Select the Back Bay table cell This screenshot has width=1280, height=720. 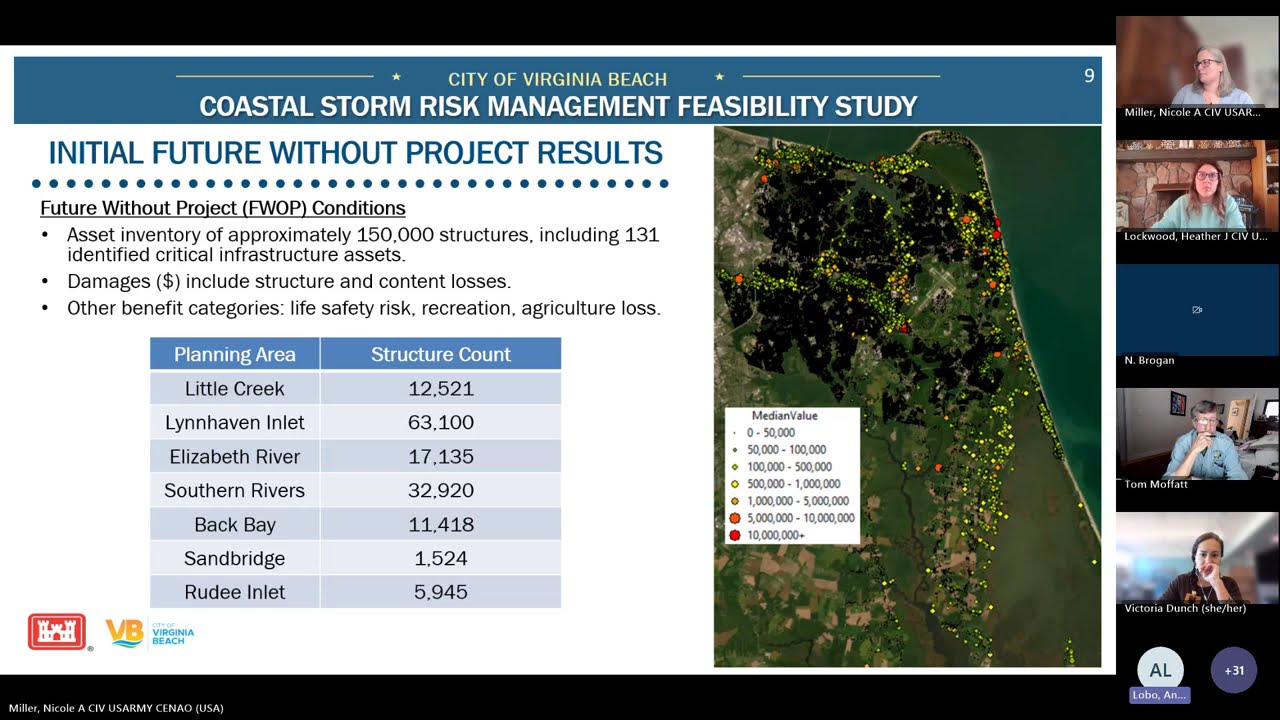tap(235, 524)
